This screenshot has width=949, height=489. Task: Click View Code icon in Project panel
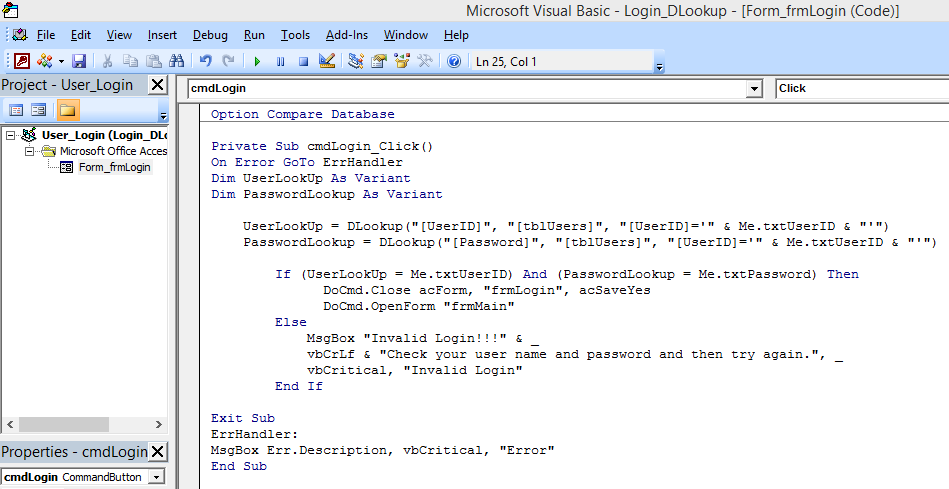click(16, 110)
